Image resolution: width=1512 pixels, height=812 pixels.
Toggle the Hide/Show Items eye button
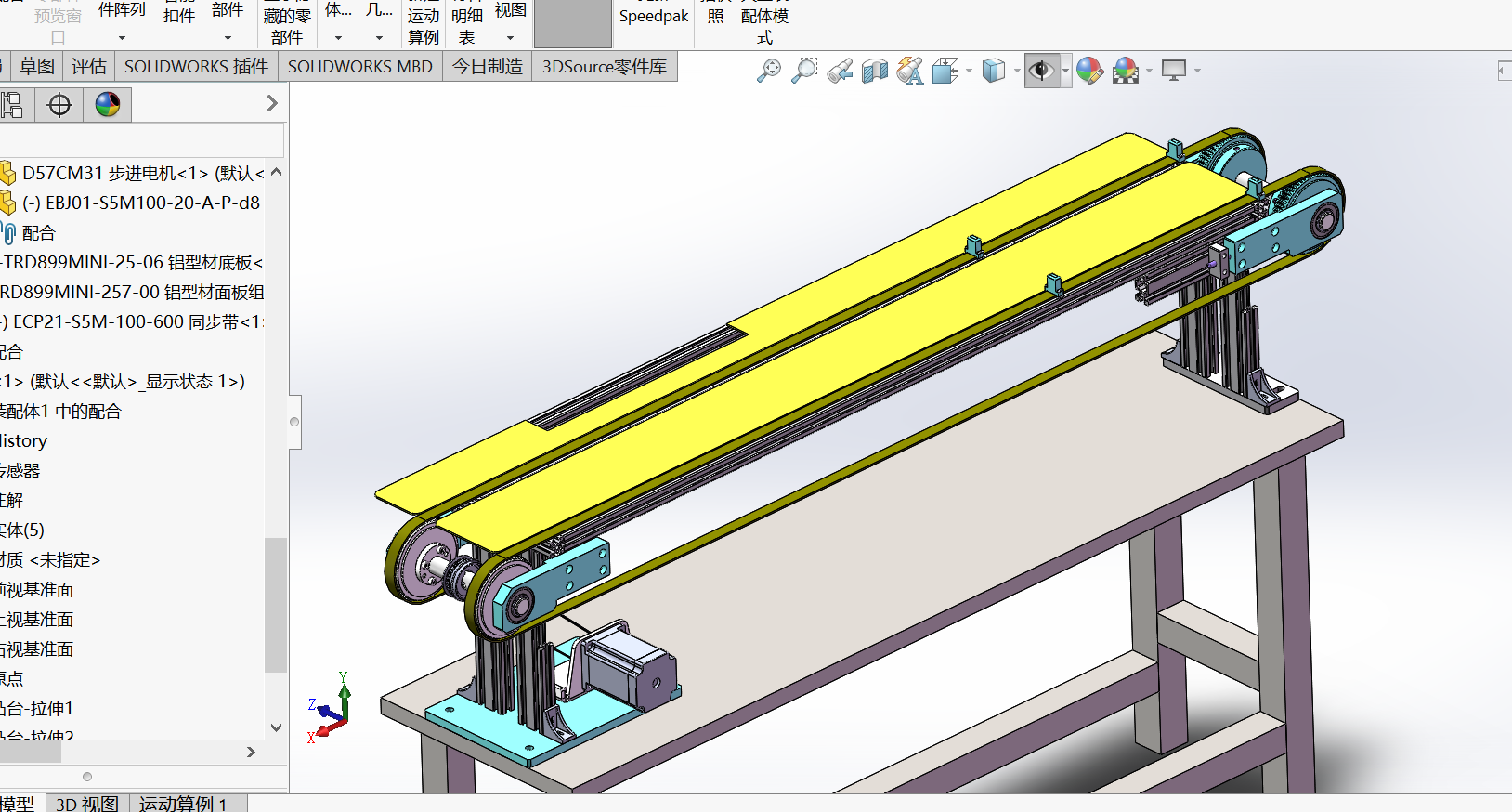1041,71
